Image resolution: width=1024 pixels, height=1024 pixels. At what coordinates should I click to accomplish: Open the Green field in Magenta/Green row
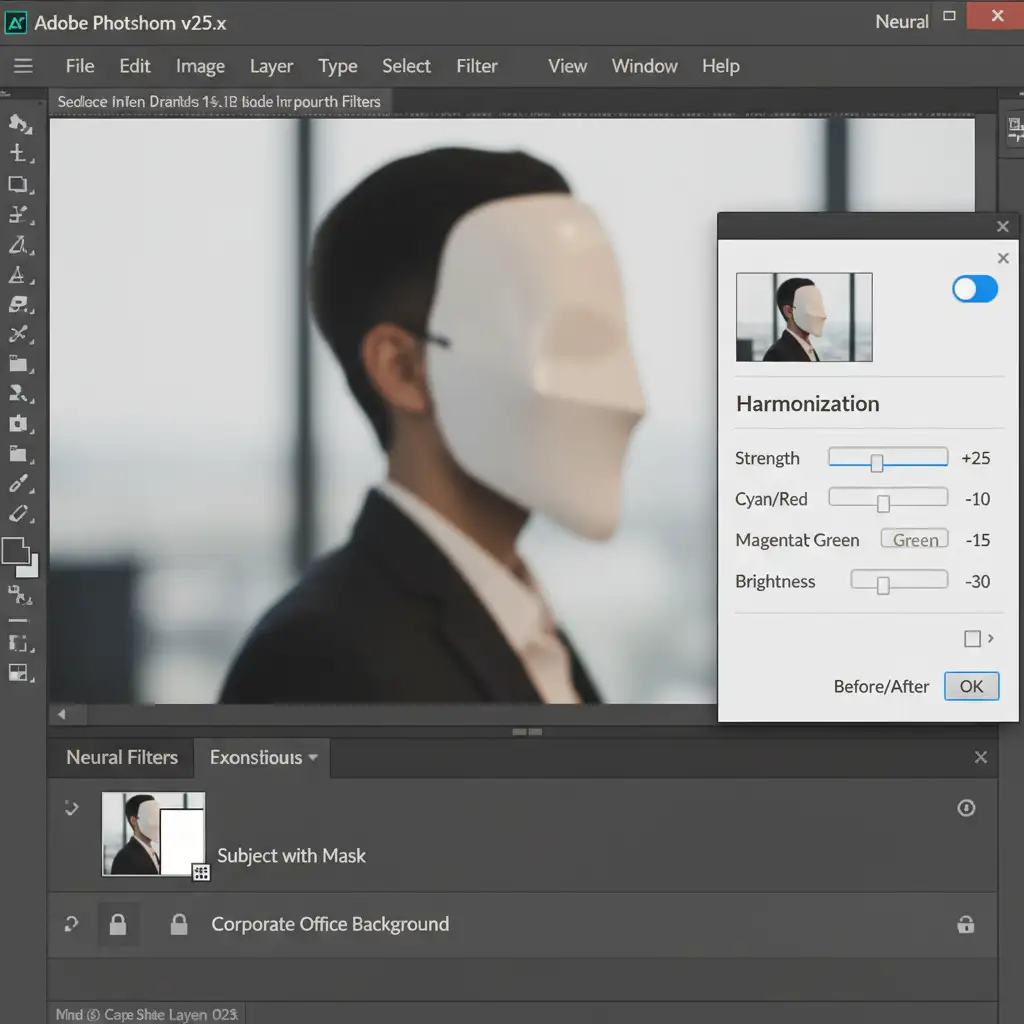pos(915,540)
